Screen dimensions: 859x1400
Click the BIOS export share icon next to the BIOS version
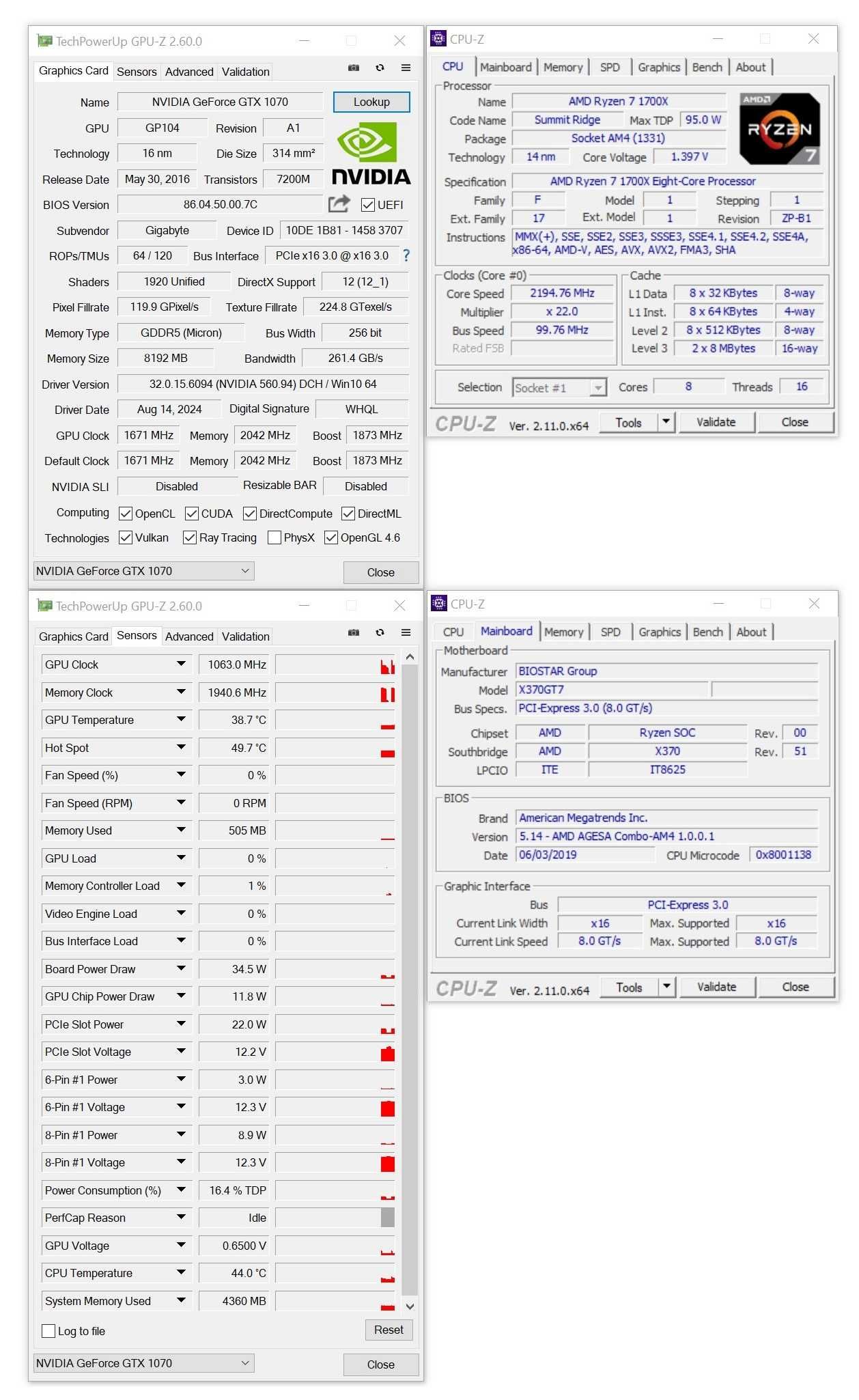339,204
